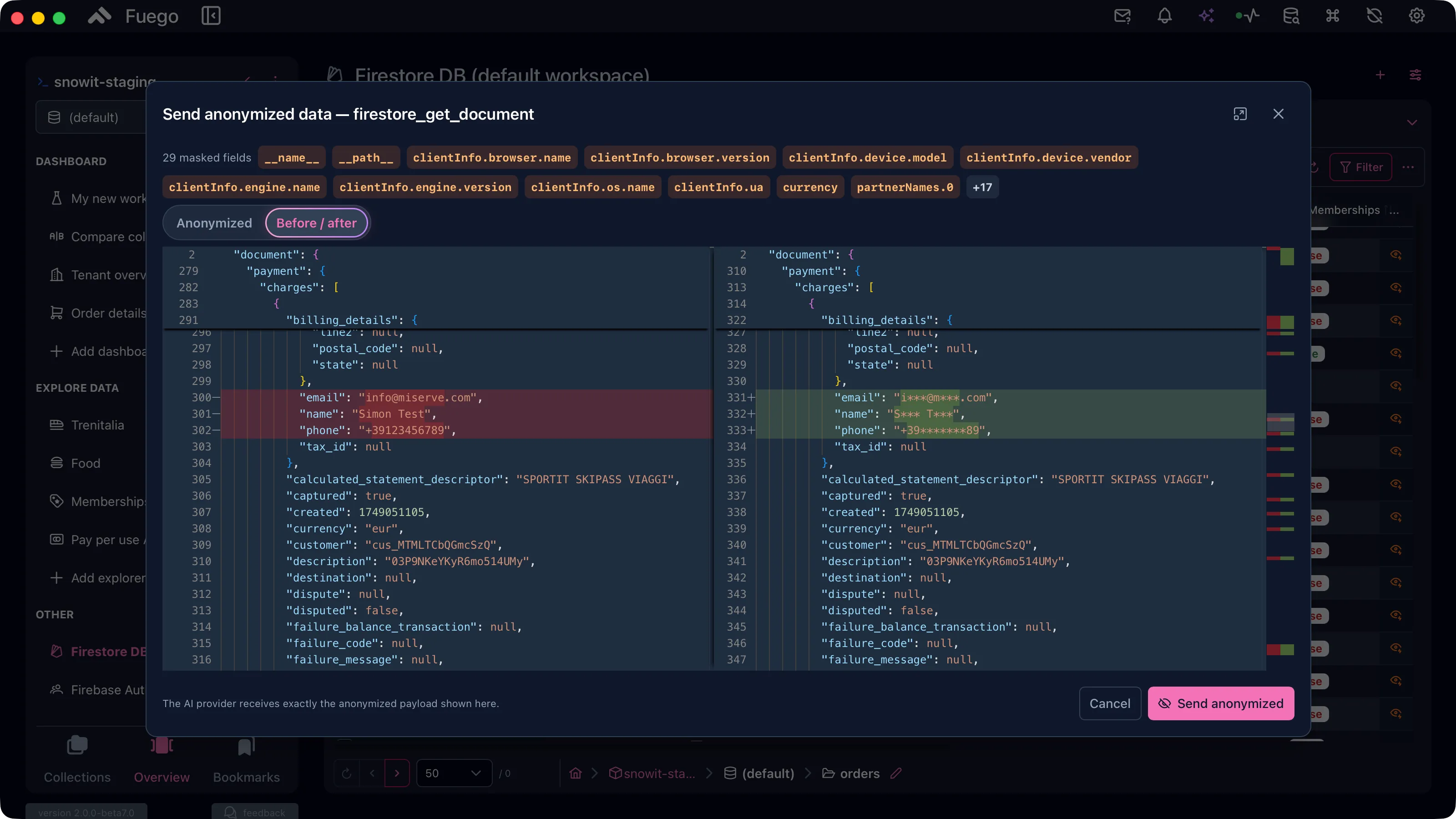Image resolution: width=1456 pixels, height=819 pixels.
Task: Open the settings gear icon
Action: (1416, 16)
